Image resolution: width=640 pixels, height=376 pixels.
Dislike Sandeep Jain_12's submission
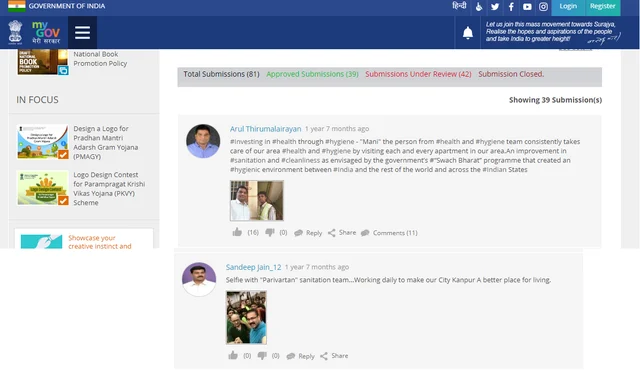tap(262, 356)
